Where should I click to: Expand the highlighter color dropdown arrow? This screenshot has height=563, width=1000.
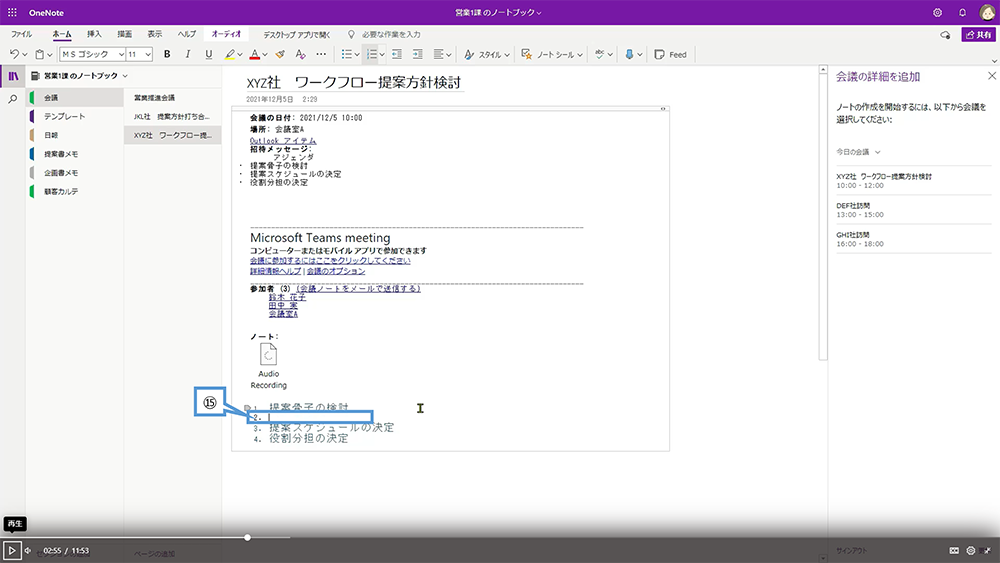(x=240, y=55)
